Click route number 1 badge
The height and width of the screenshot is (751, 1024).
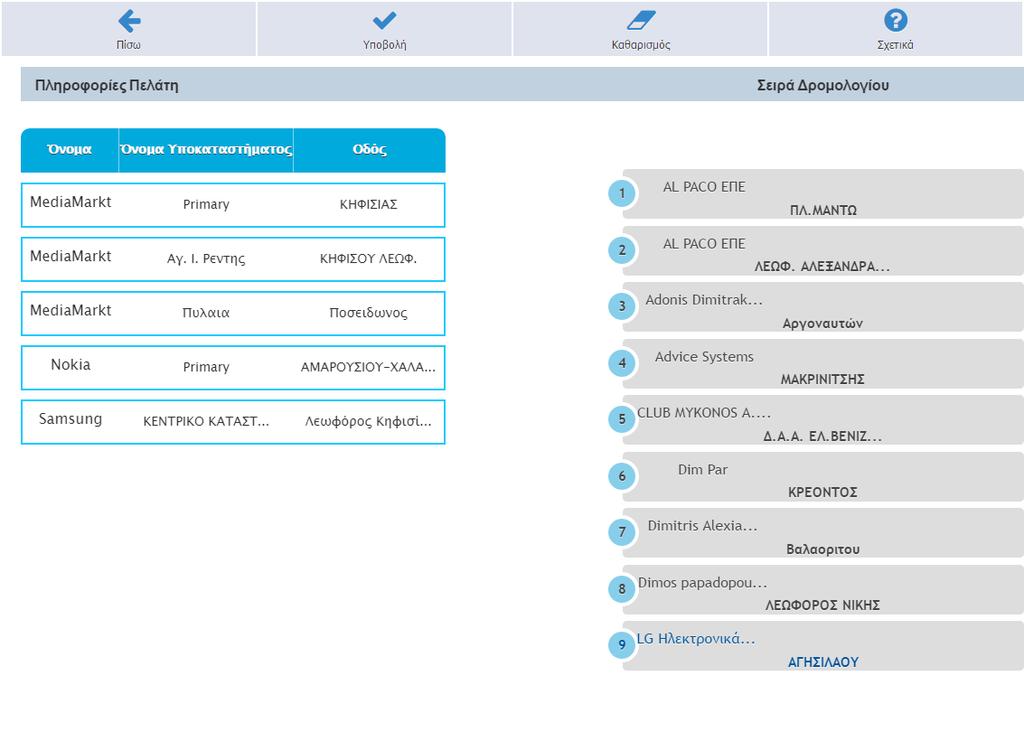pyautogui.click(x=622, y=193)
